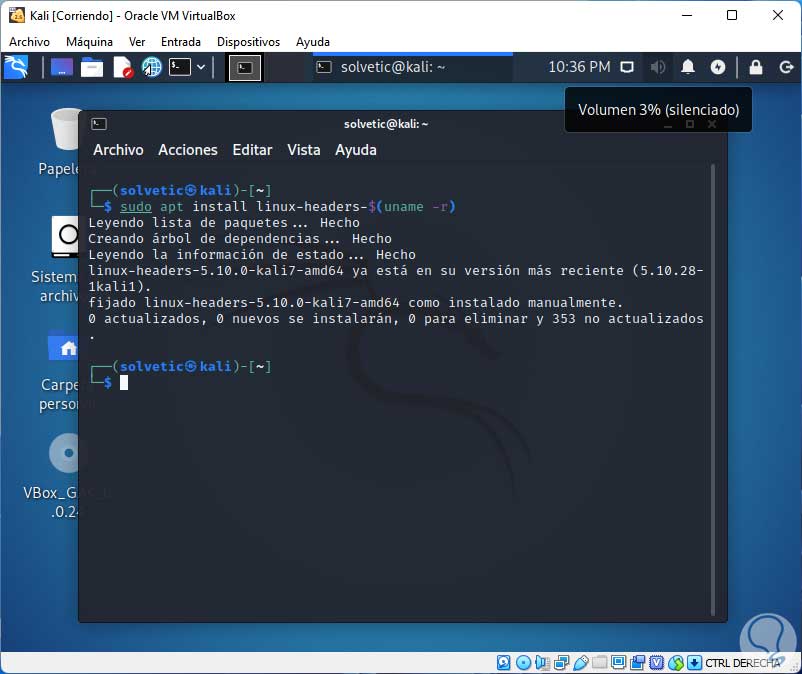Image resolution: width=802 pixels, height=674 pixels.
Task: Open VirtualBox Entrada menu
Action: [x=181, y=42]
